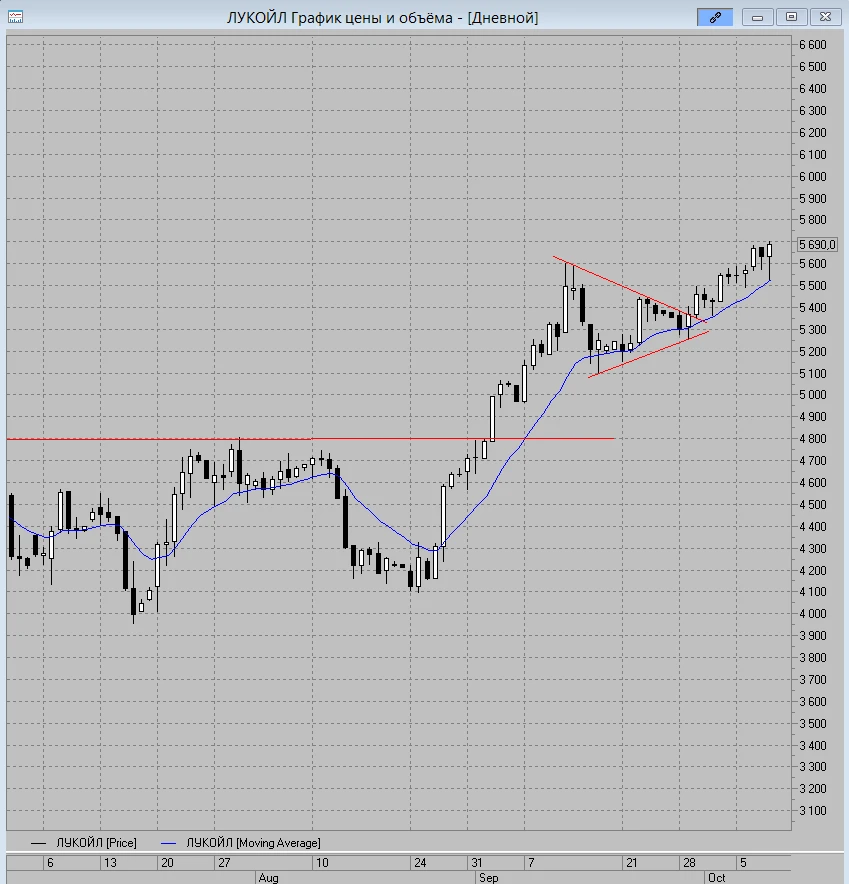
Task: Click date label 27 on the time axis
Action: (224, 863)
